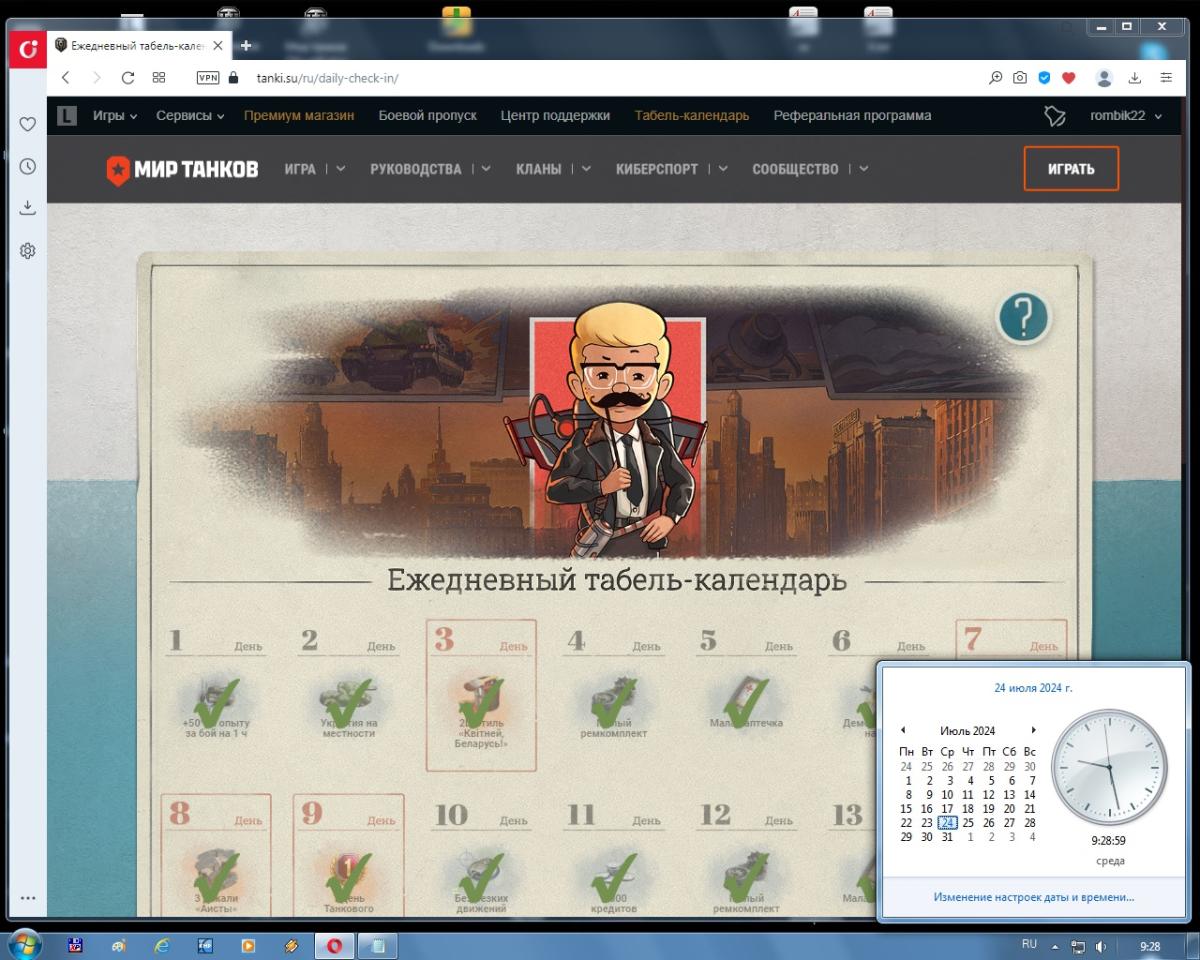Open Боевой пропуск page
Image resolution: width=1200 pixels, height=960 pixels.
coord(427,116)
